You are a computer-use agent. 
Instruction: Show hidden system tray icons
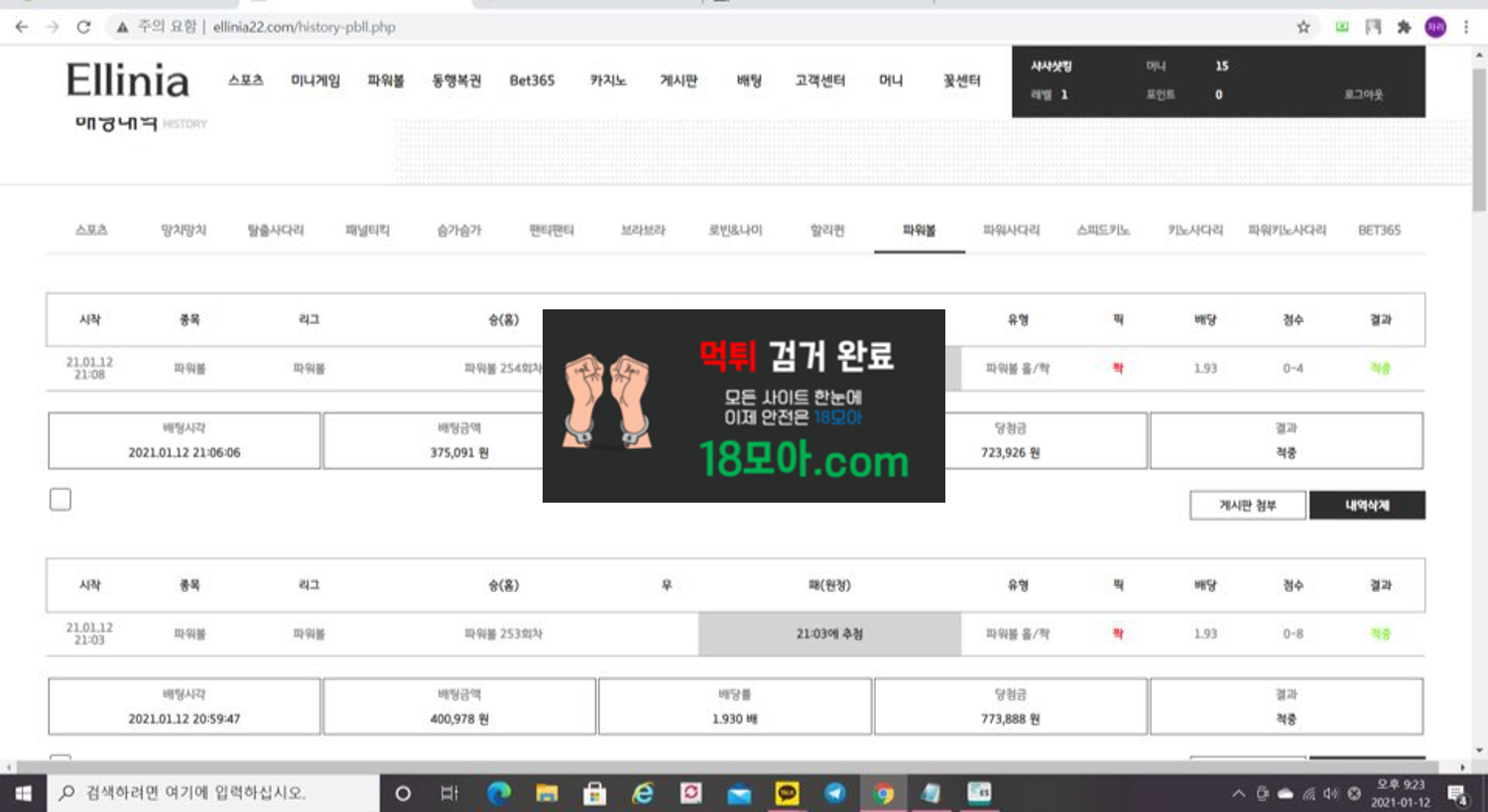point(1238,793)
